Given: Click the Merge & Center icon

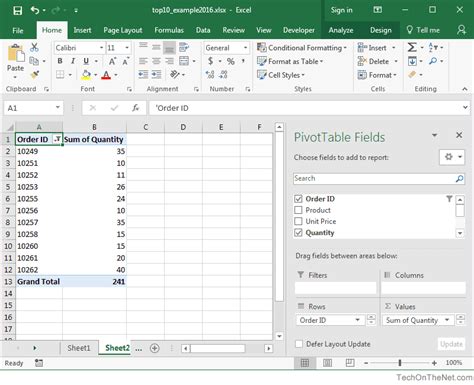Looking at the screenshot, I should pos(184,61).
